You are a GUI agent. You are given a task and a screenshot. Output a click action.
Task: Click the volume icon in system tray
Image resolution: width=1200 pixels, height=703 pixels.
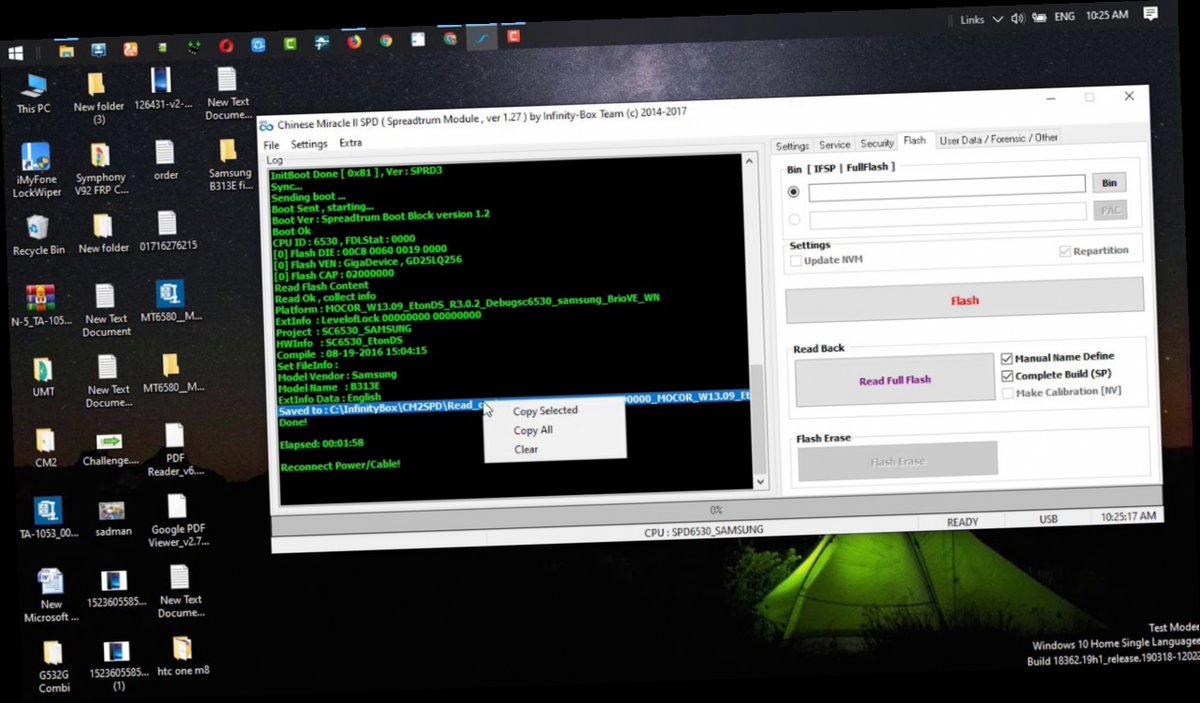[x=1018, y=18]
